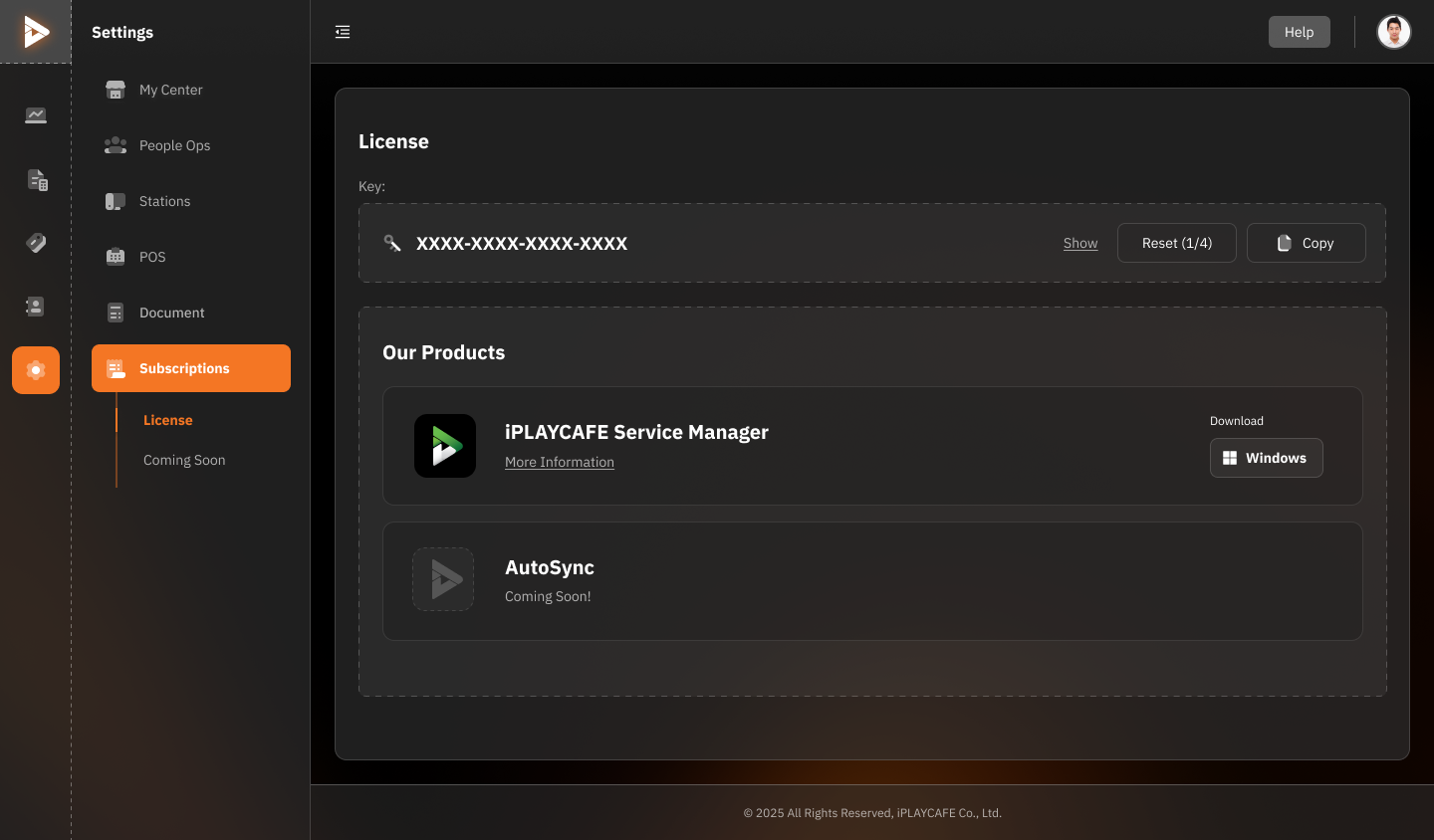1434x840 pixels.
Task: Open More Information link for Service Manager
Action: 560,462
